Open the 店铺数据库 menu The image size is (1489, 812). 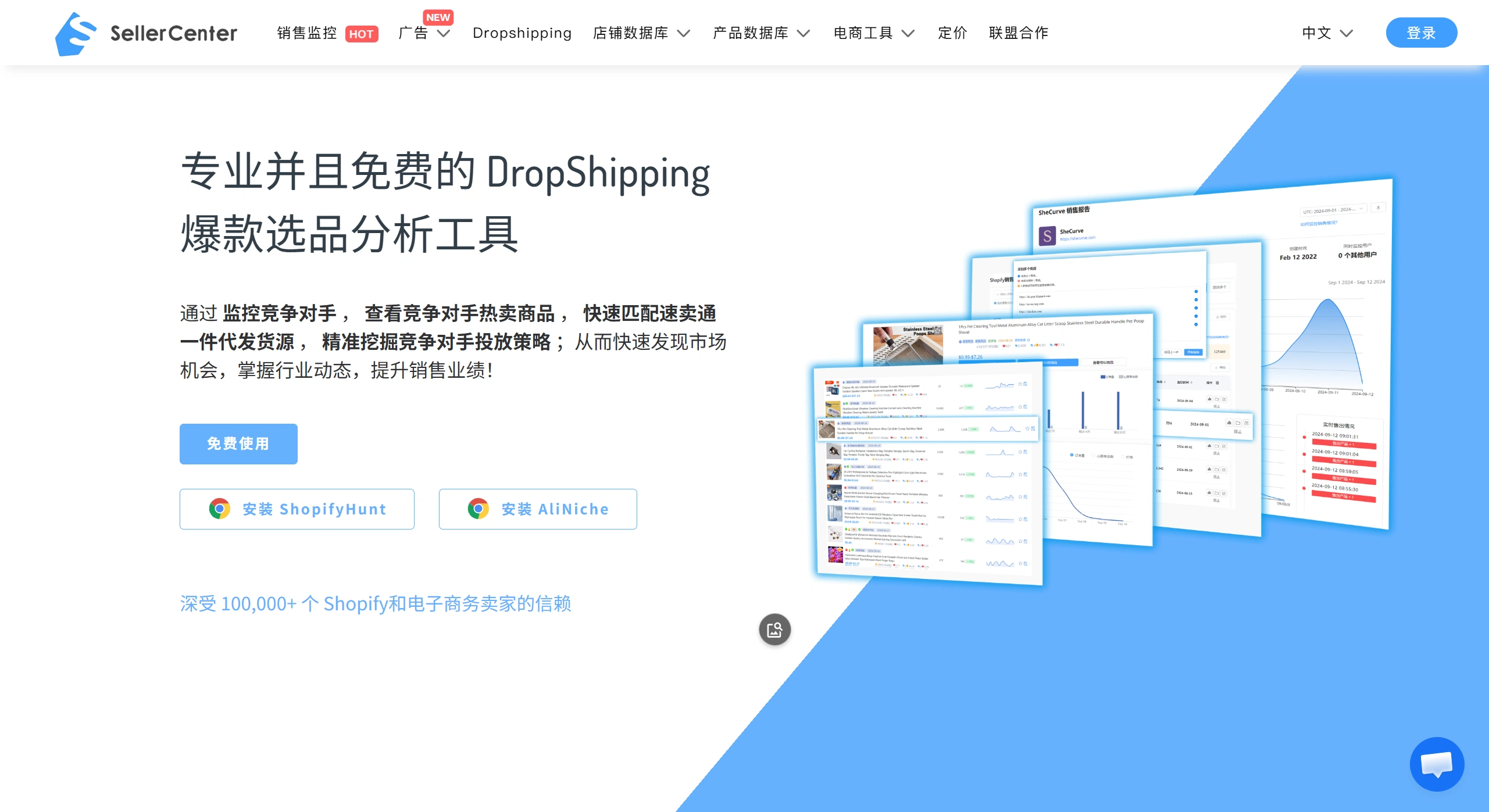click(631, 33)
